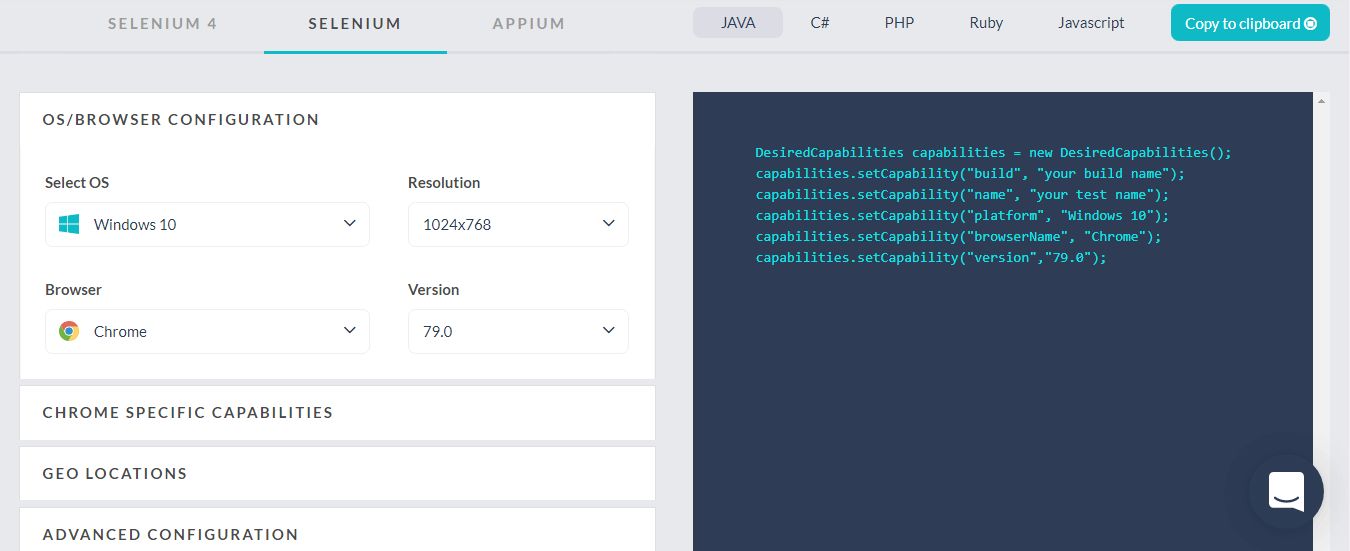Image resolution: width=1350 pixels, height=551 pixels.
Task: Select the Selenium tab
Action: pos(355,24)
